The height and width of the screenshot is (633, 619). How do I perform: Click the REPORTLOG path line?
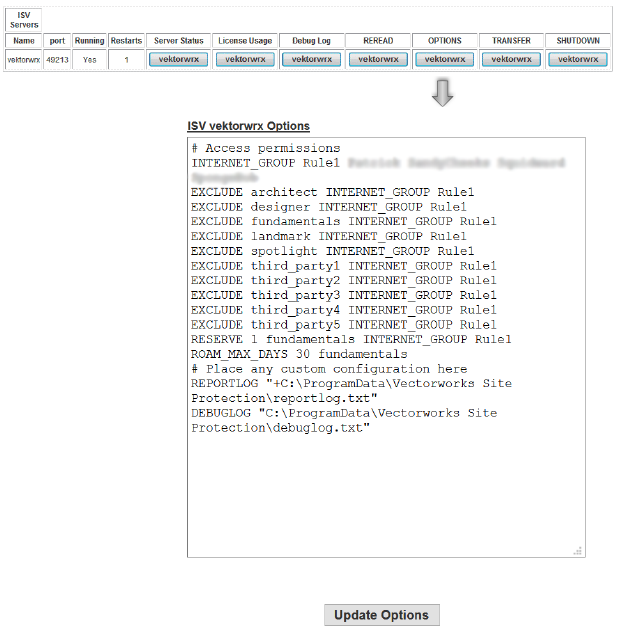[x=351, y=391]
